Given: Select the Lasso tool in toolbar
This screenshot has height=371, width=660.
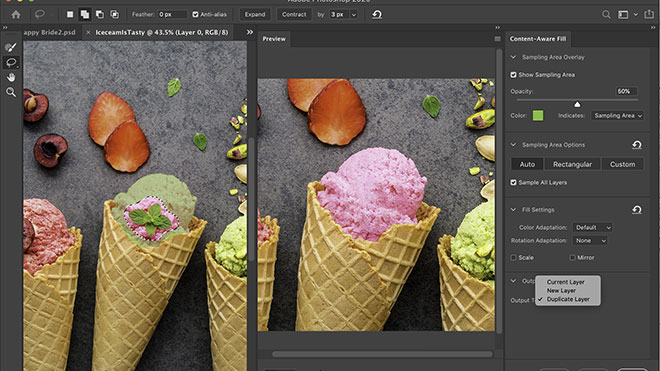Looking at the screenshot, I should click(x=11, y=63).
